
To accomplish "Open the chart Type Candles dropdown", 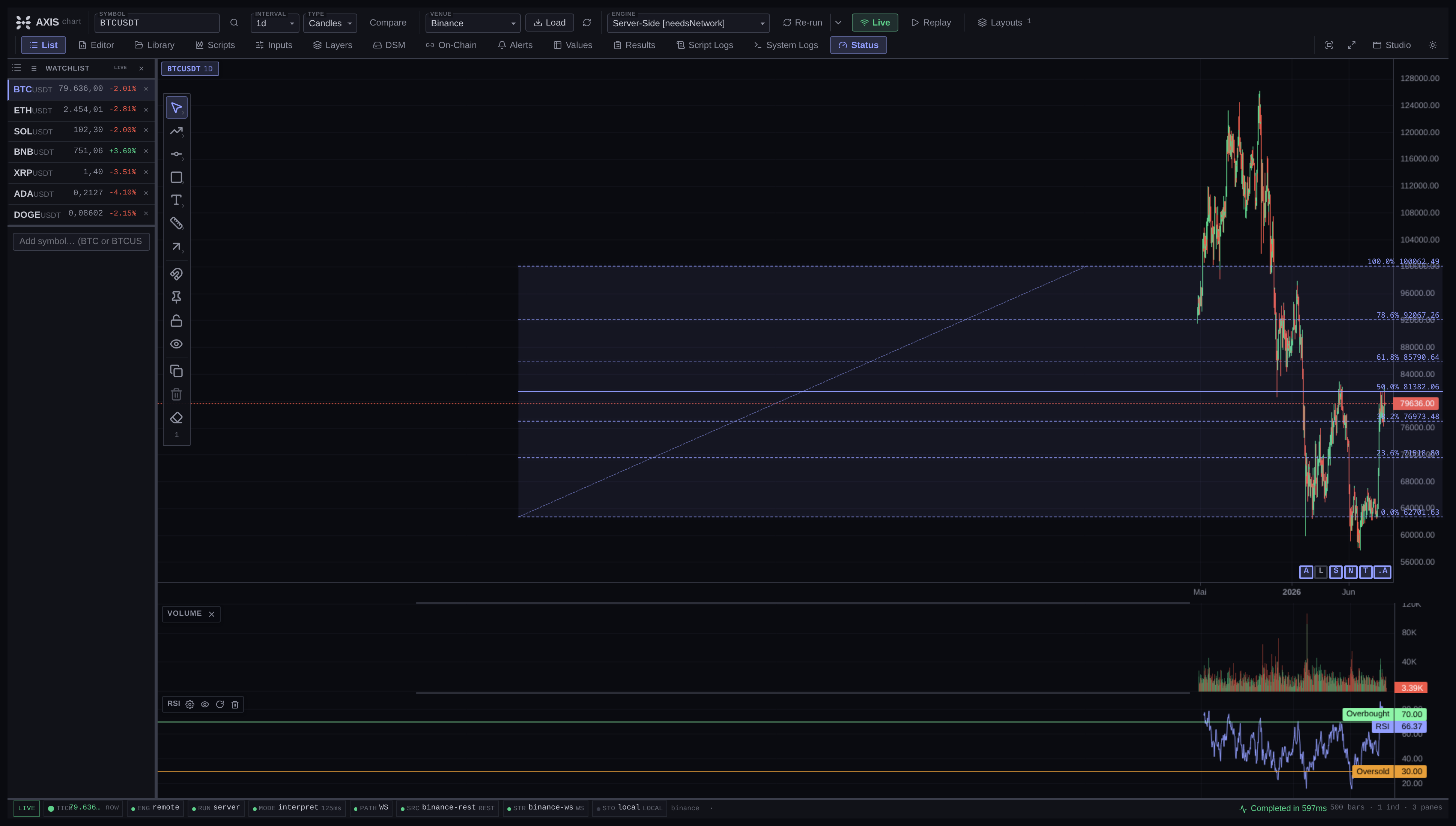I will [x=330, y=23].
